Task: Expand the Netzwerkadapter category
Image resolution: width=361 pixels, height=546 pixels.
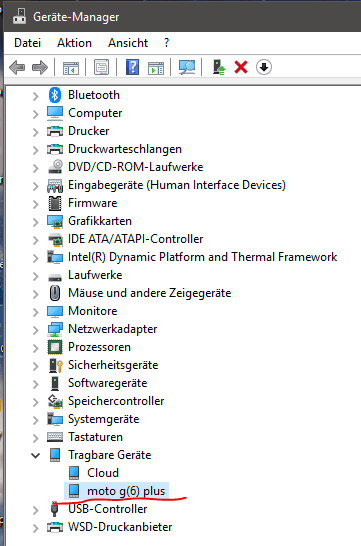Action: [36, 329]
